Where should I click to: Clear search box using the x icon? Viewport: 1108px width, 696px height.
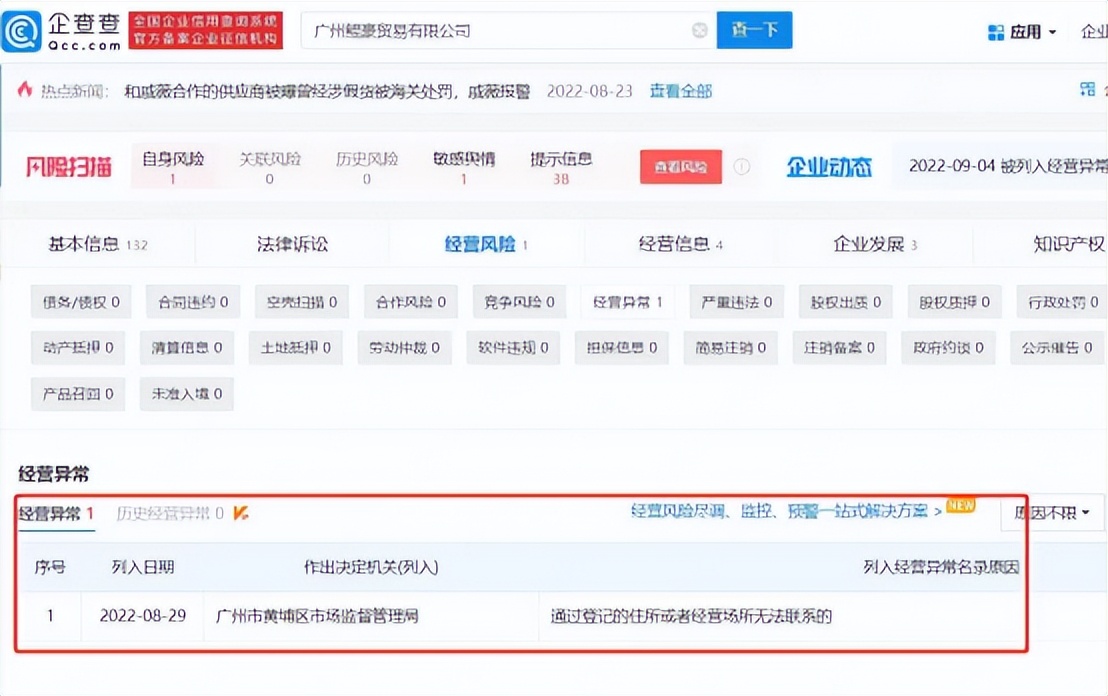coord(699,30)
